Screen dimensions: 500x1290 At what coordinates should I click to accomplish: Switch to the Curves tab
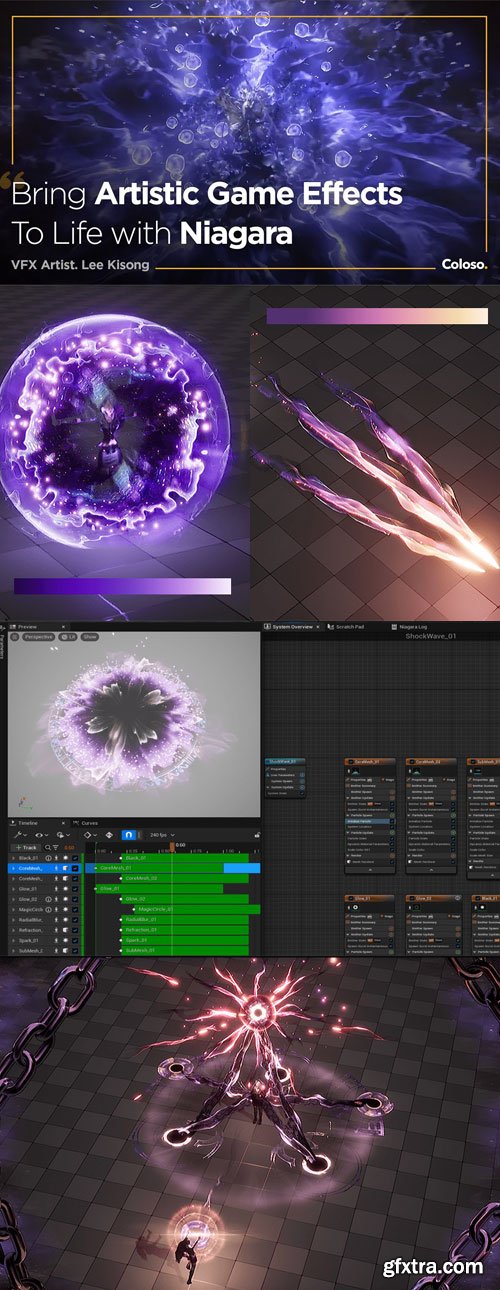[x=88, y=823]
